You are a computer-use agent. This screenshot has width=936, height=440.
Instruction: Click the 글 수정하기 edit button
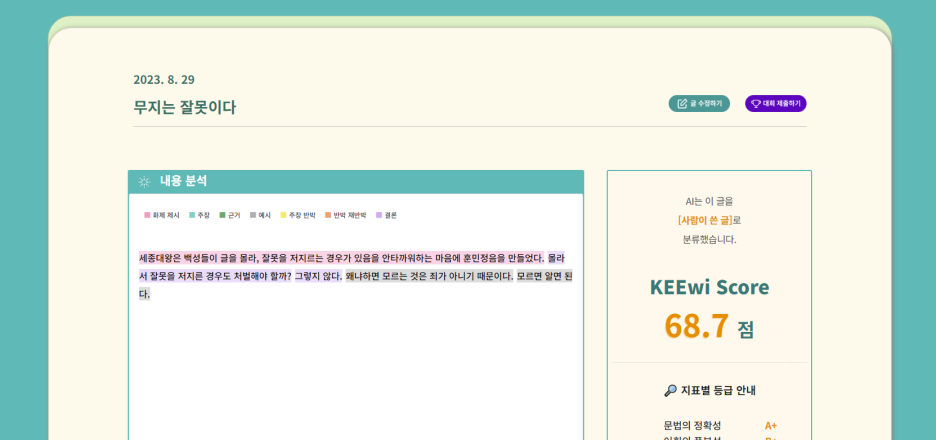pyautogui.click(x=699, y=103)
